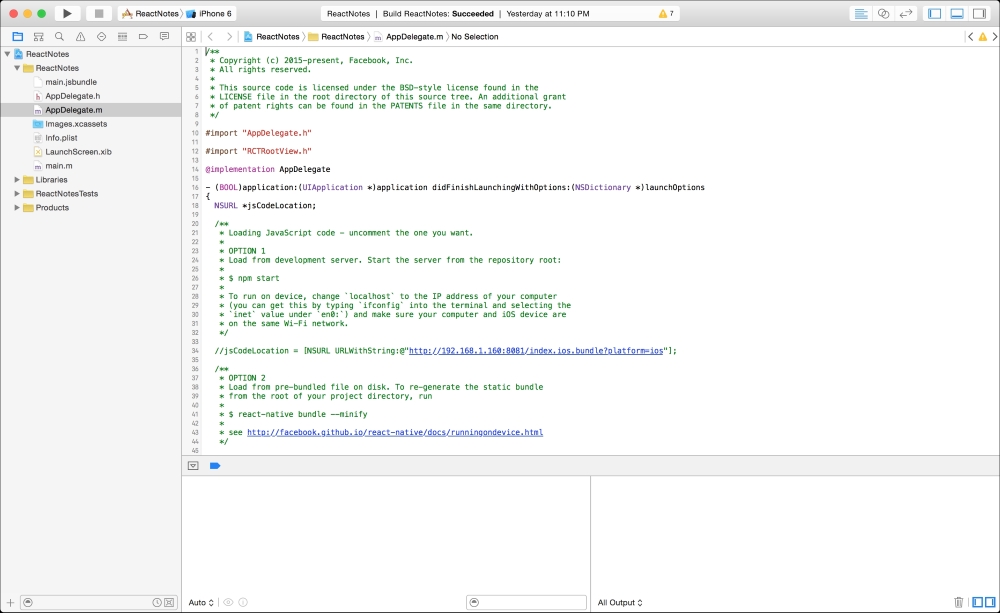Viewport: 1000px width, 613px height.
Task: Toggle the Debug area visibility
Action: [957, 13]
